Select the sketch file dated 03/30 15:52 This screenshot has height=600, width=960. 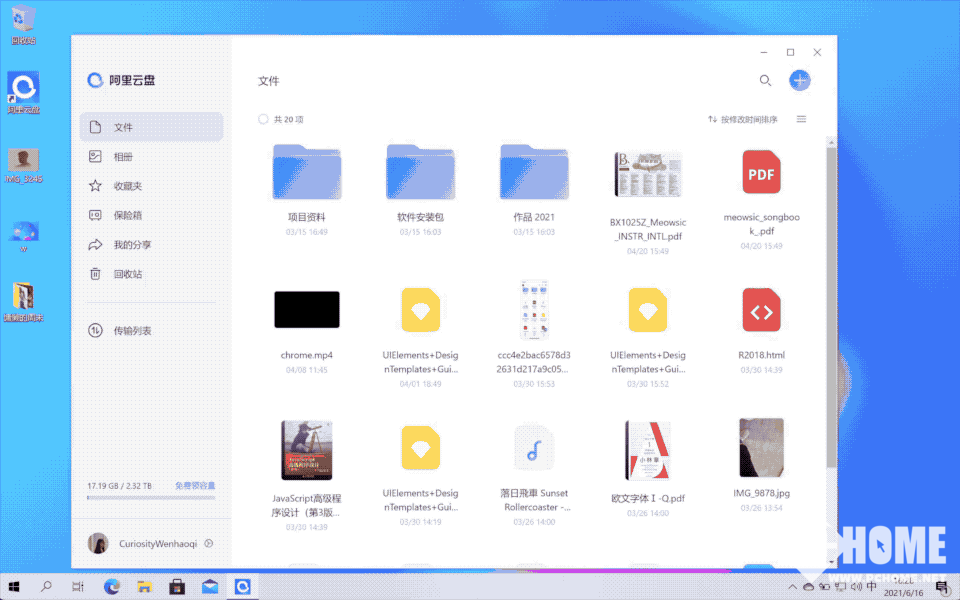[x=648, y=310]
